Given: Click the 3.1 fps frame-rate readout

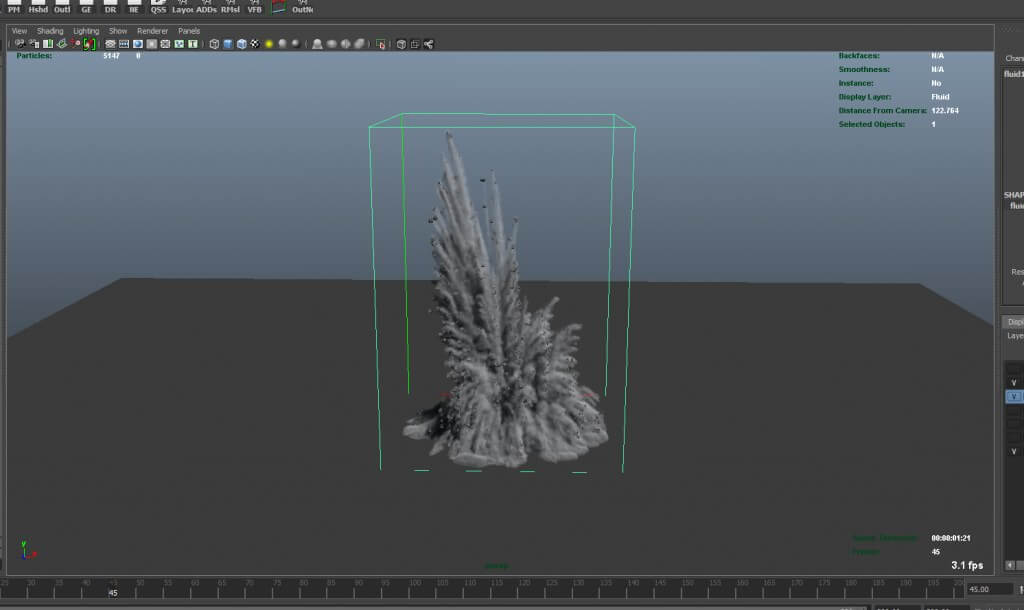Looking at the screenshot, I should coord(967,565).
